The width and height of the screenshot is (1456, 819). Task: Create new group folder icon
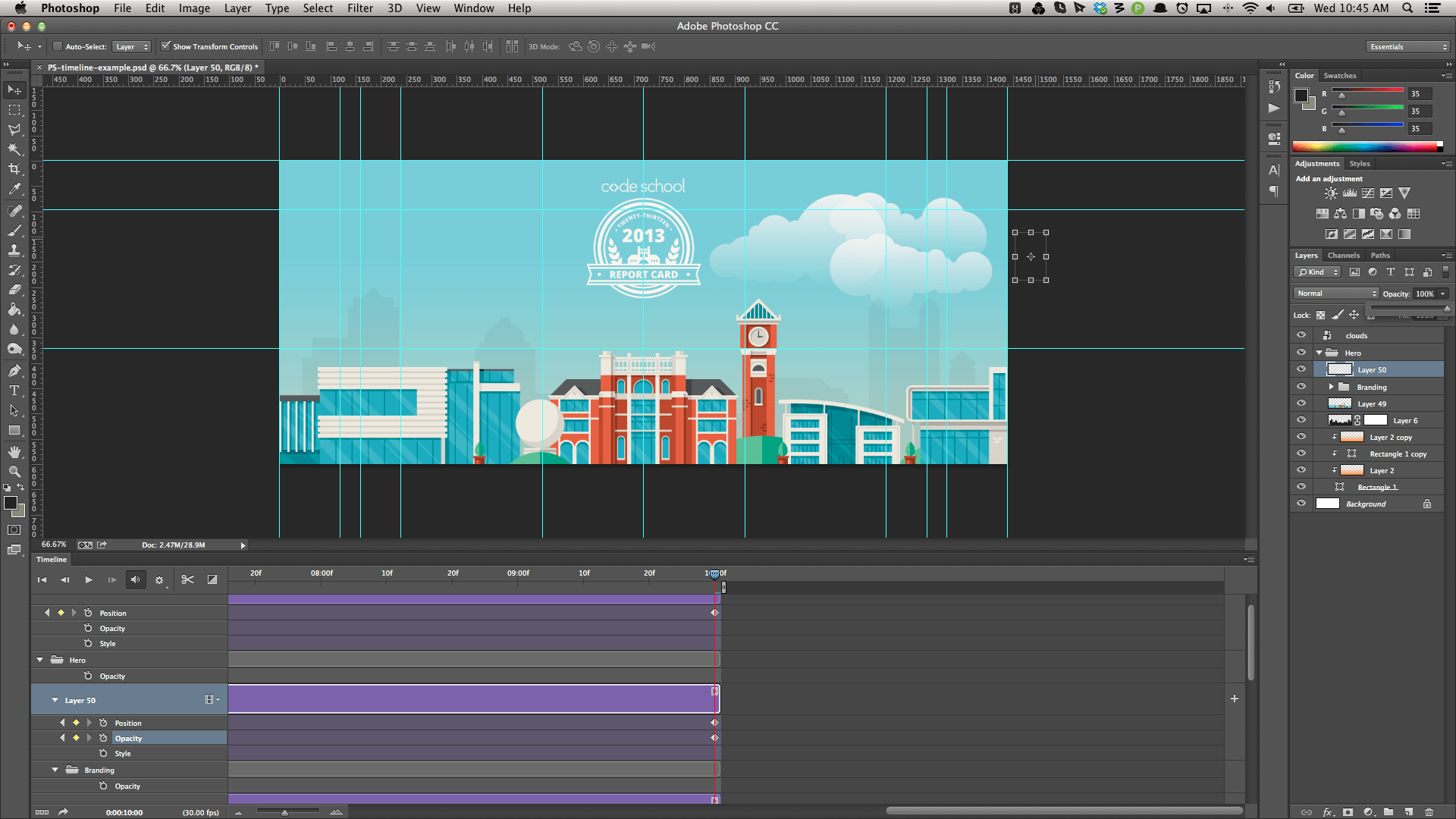click(1388, 812)
